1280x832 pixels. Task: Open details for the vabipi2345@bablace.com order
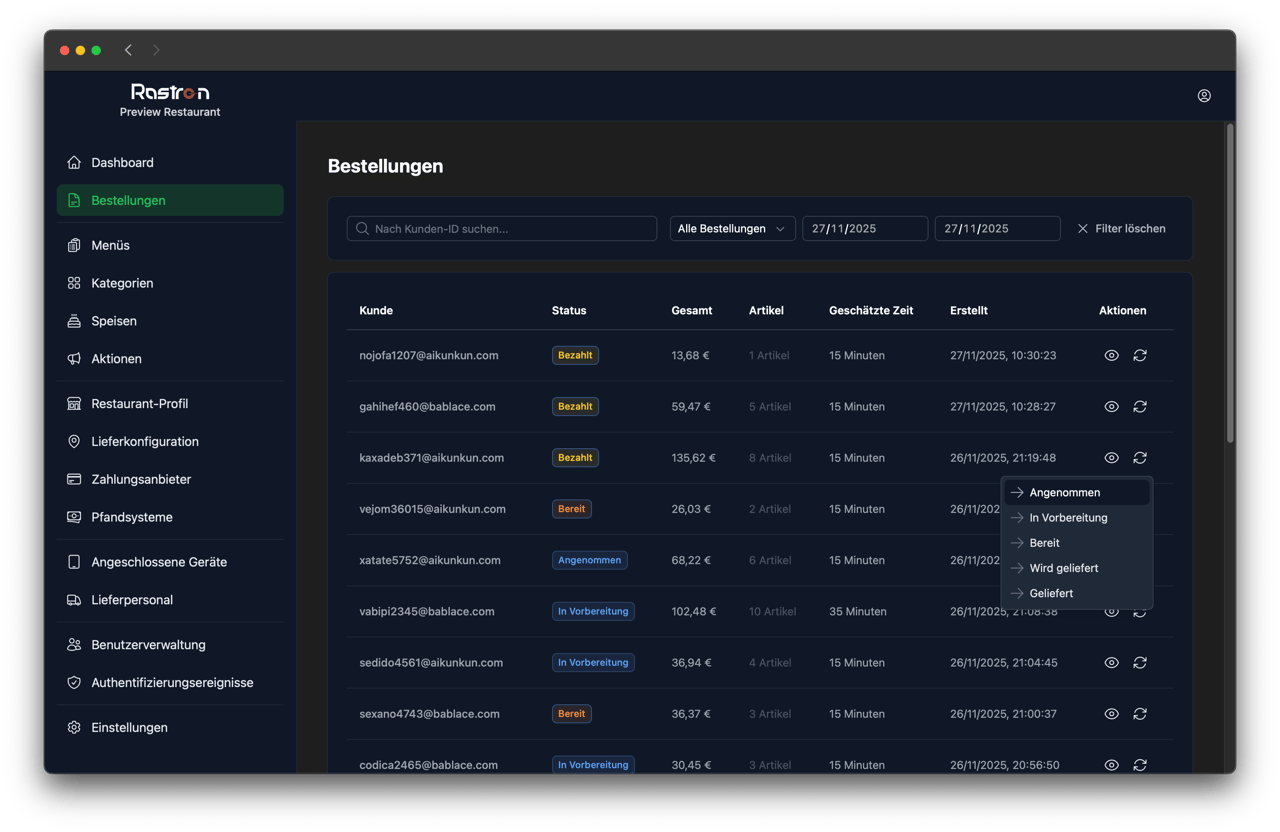point(1111,611)
